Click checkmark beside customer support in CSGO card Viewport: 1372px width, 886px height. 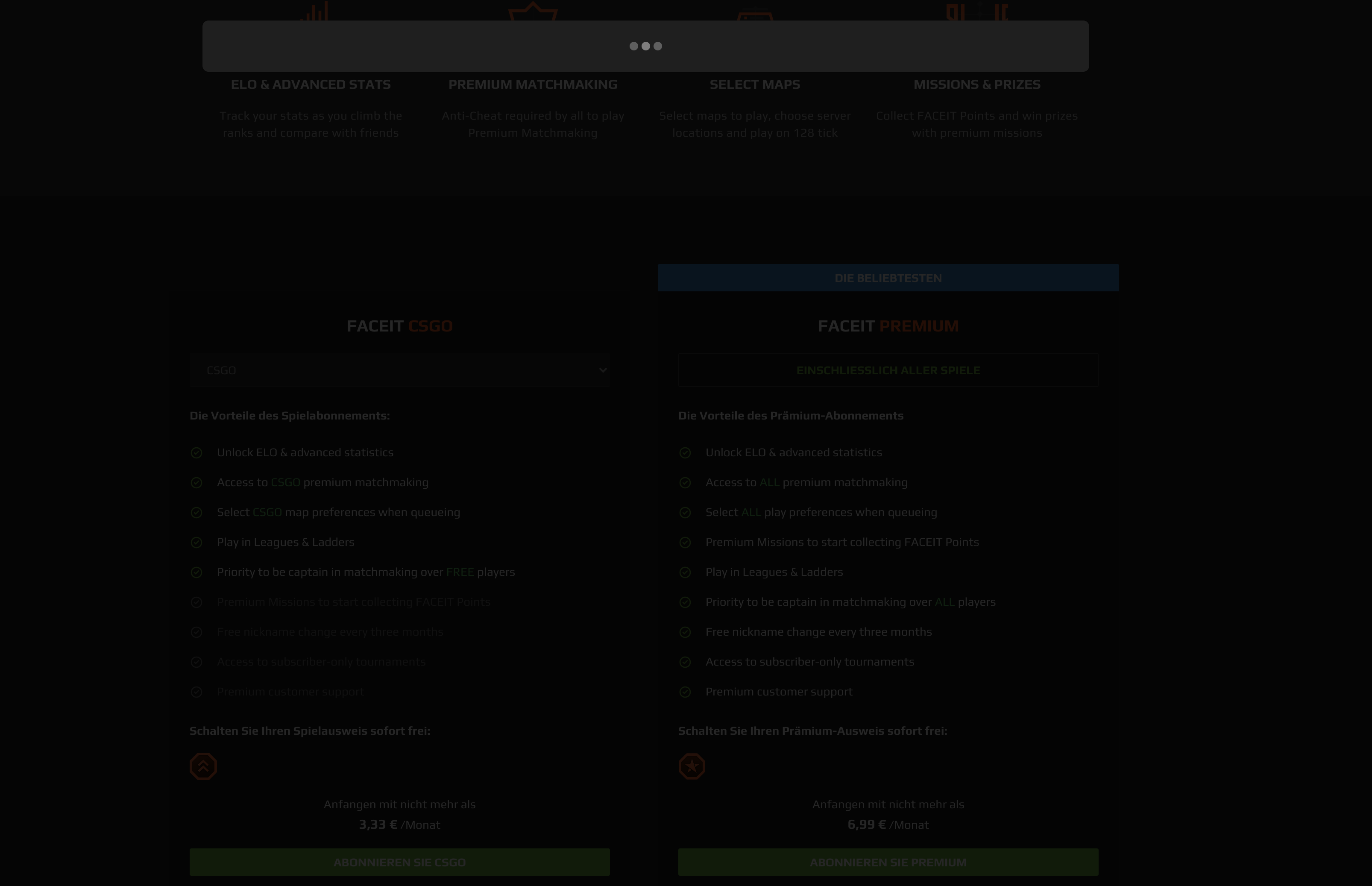[x=196, y=692]
